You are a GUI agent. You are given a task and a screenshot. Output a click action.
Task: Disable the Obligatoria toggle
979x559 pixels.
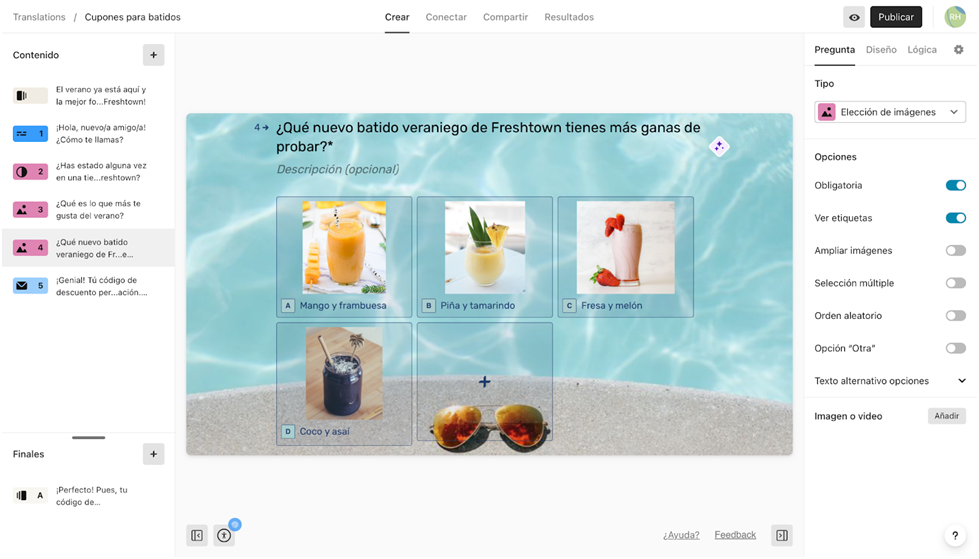pos(955,186)
